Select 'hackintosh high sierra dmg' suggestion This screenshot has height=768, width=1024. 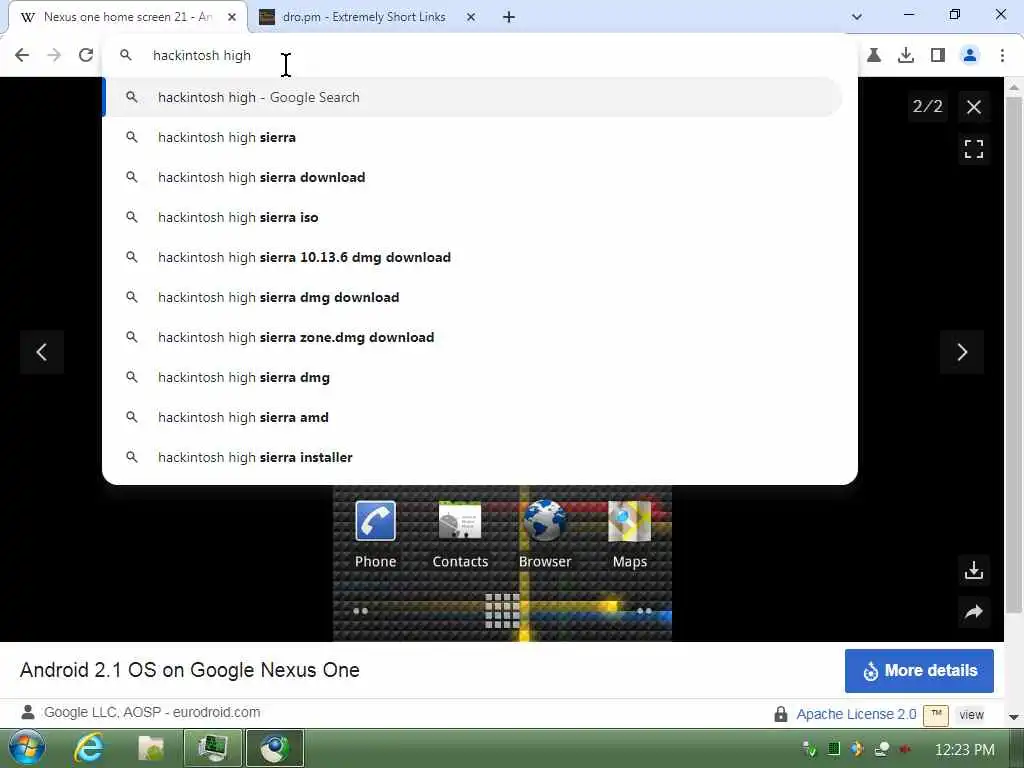472,377
